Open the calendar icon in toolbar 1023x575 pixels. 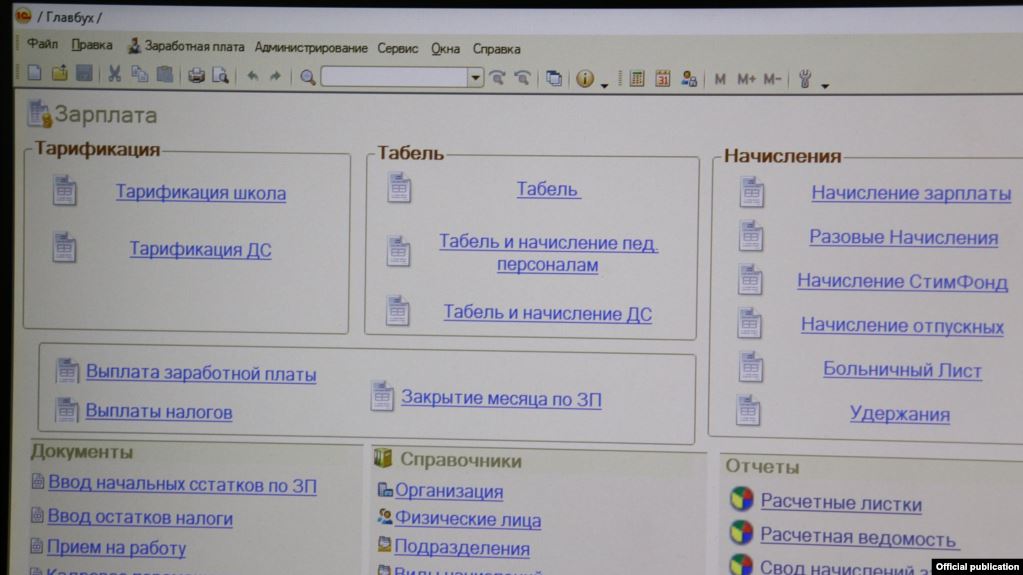[662, 78]
